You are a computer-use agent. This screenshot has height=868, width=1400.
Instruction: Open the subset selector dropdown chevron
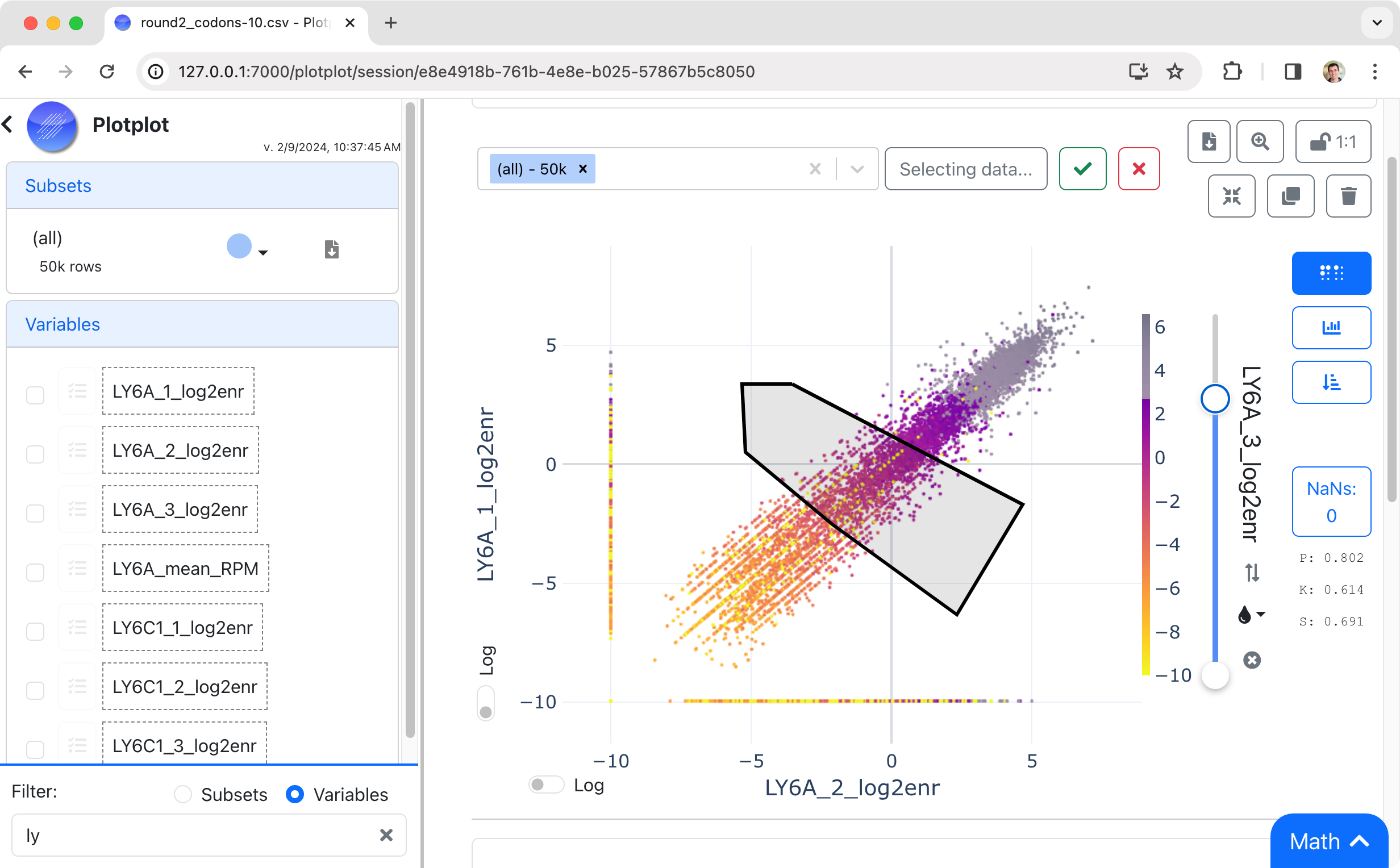[856, 169]
